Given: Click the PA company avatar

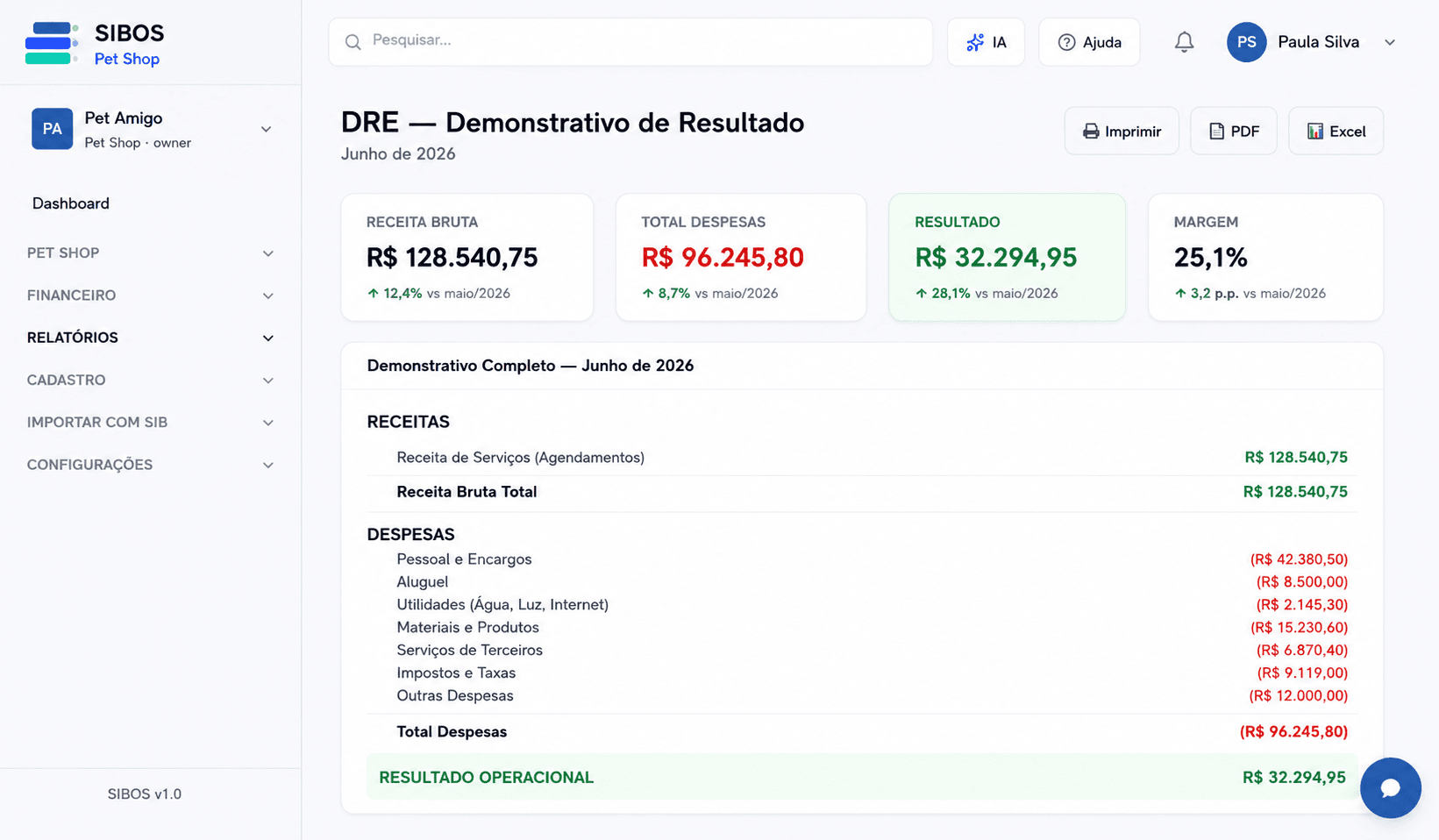Looking at the screenshot, I should click(53, 129).
